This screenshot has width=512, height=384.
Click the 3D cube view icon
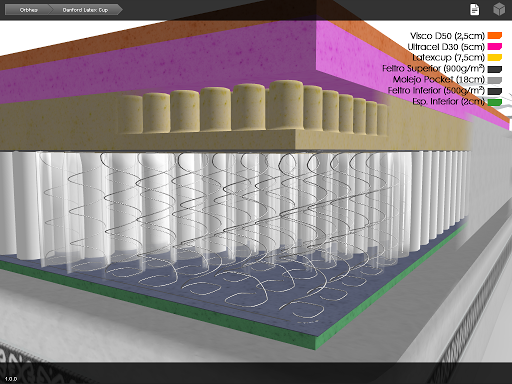(499, 9)
